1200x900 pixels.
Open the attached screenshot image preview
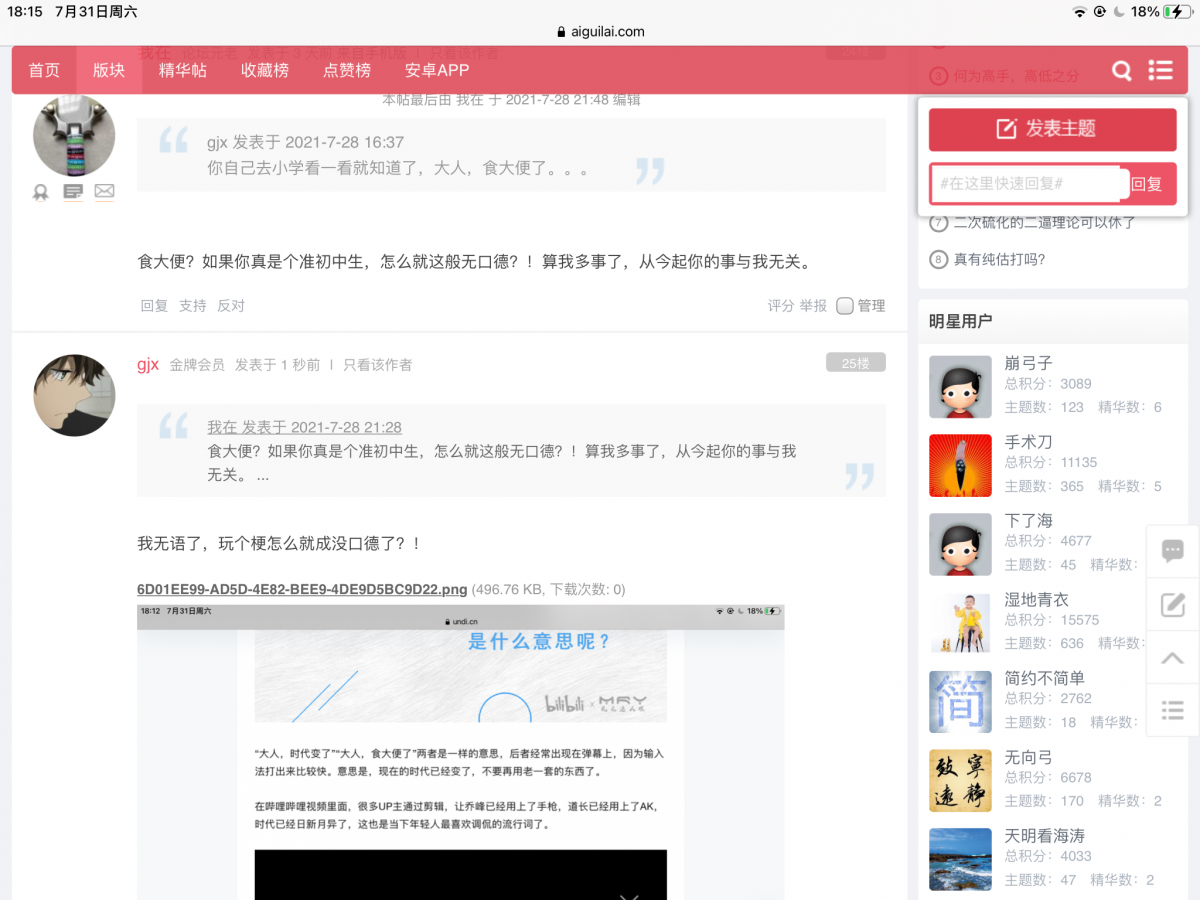pos(461,752)
